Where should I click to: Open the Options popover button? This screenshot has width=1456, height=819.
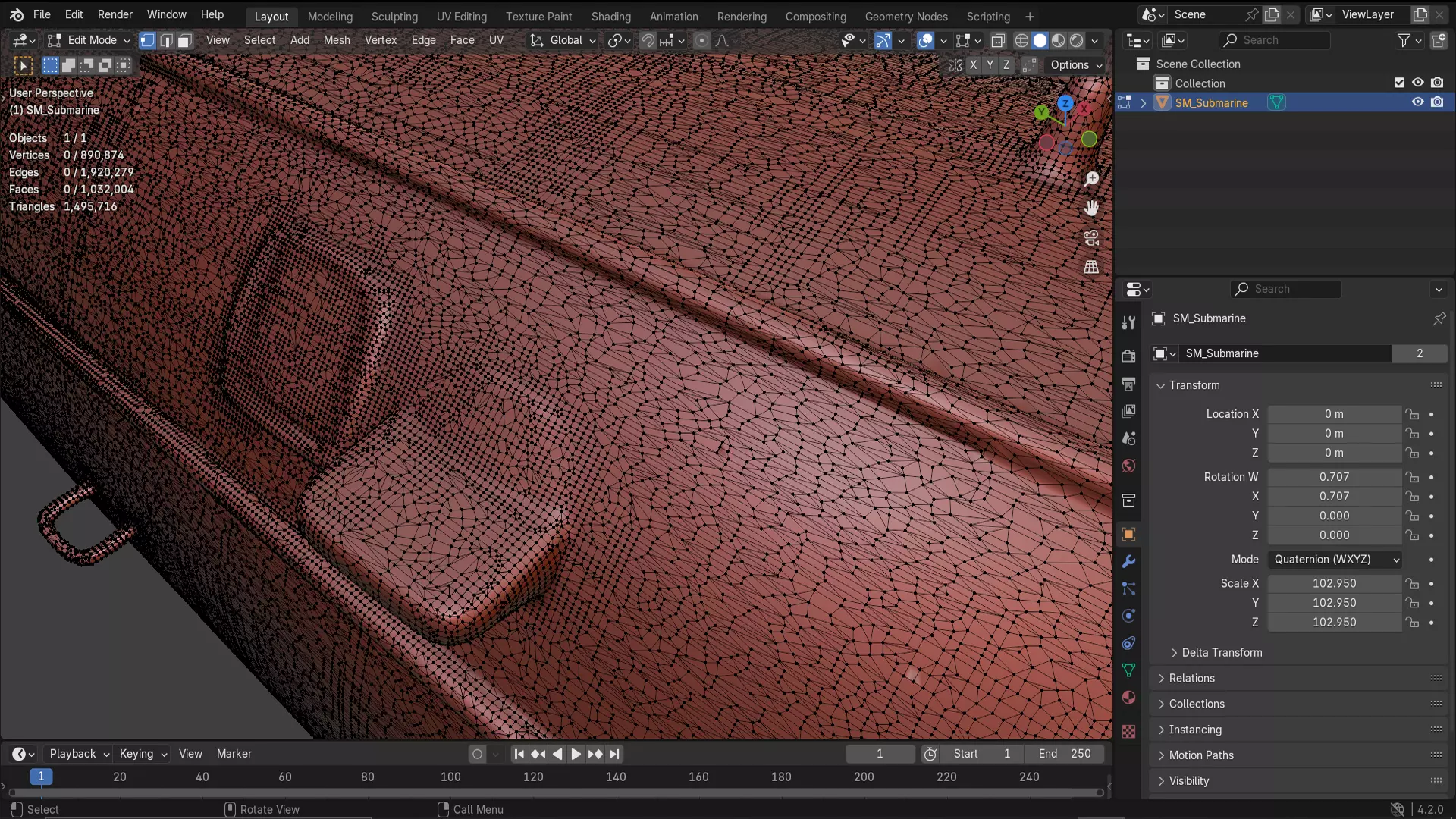point(1075,65)
